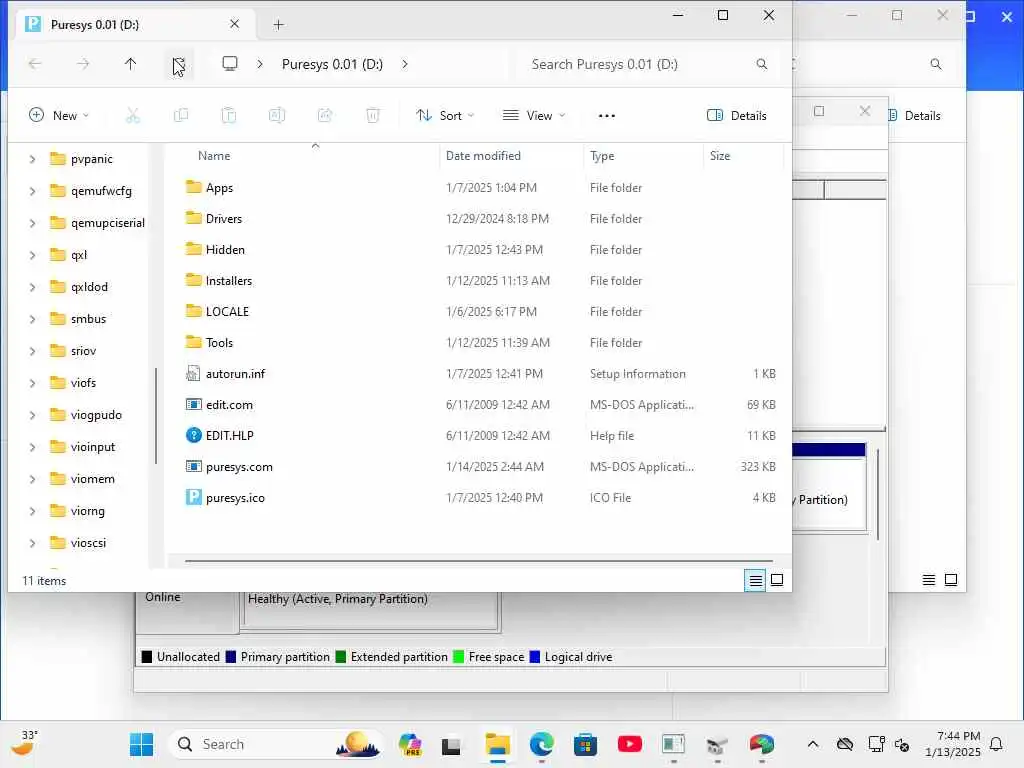The height and width of the screenshot is (768, 1024).
Task: Toggle the Details pane button
Action: (x=737, y=116)
